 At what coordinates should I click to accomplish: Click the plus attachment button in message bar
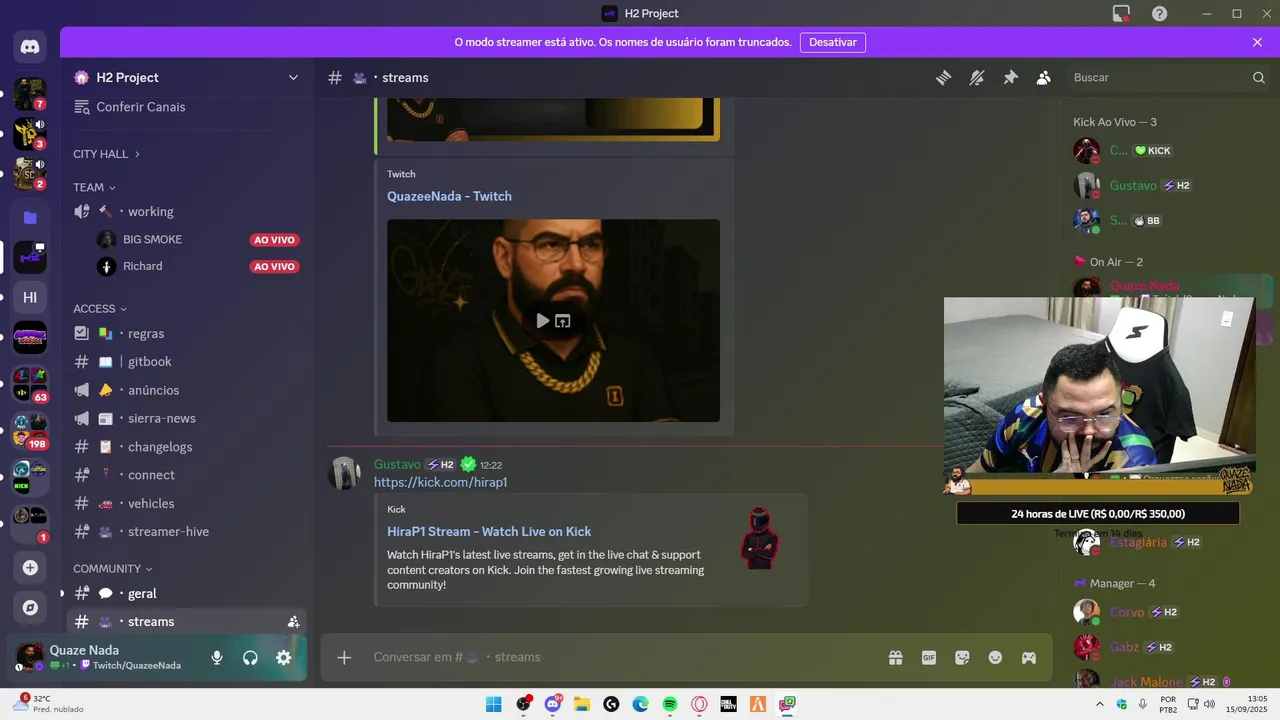point(344,657)
